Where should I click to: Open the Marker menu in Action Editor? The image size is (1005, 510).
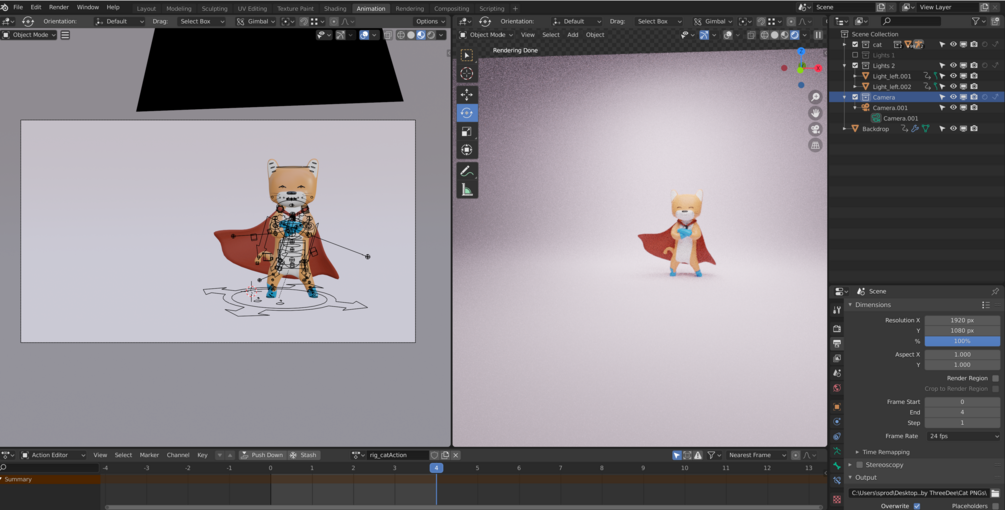coord(149,455)
